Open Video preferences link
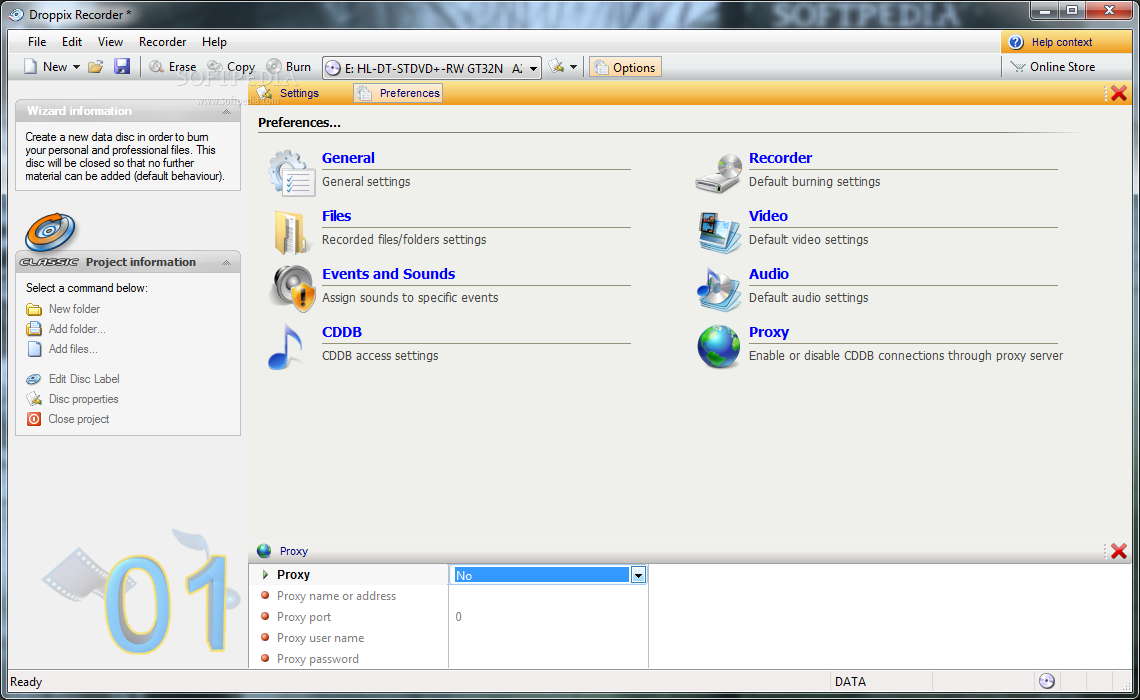1140x700 pixels. 768,216
